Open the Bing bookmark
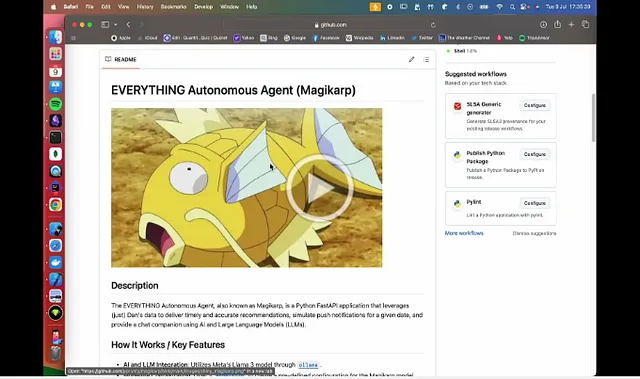The image size is (640, 379). click(269, 38)
